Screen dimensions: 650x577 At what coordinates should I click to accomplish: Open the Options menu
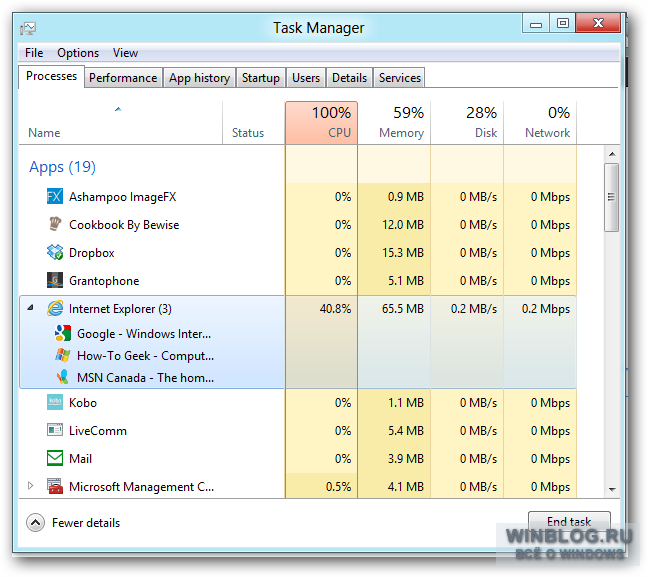(78, 53)
